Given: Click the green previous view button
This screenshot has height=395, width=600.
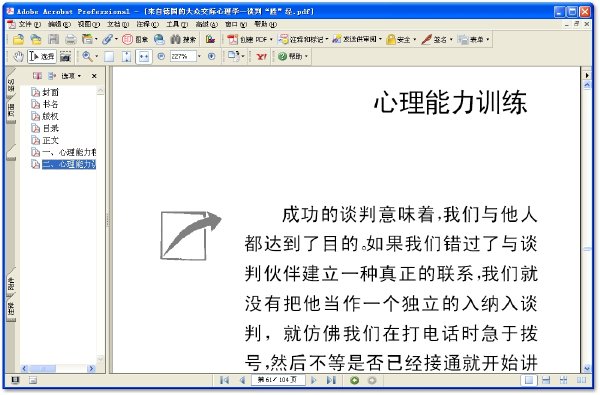Looking at the screenshot, I should tap(355, 380).
